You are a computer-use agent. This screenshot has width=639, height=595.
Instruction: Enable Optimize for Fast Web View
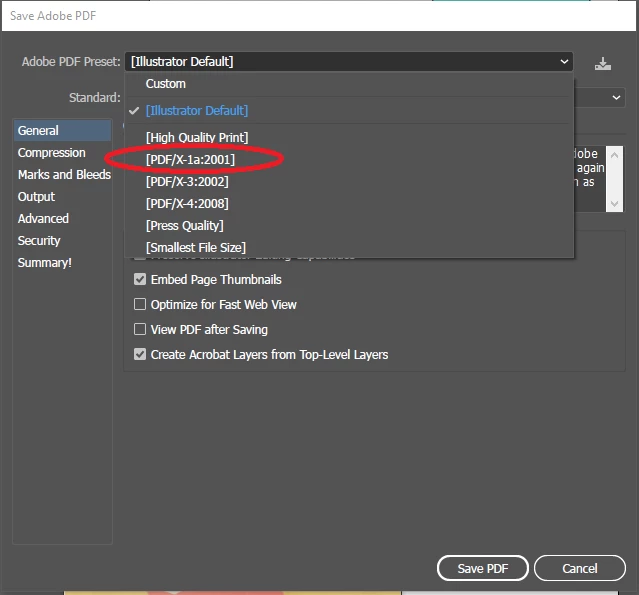pyautogui.click(x=140, y=304)
